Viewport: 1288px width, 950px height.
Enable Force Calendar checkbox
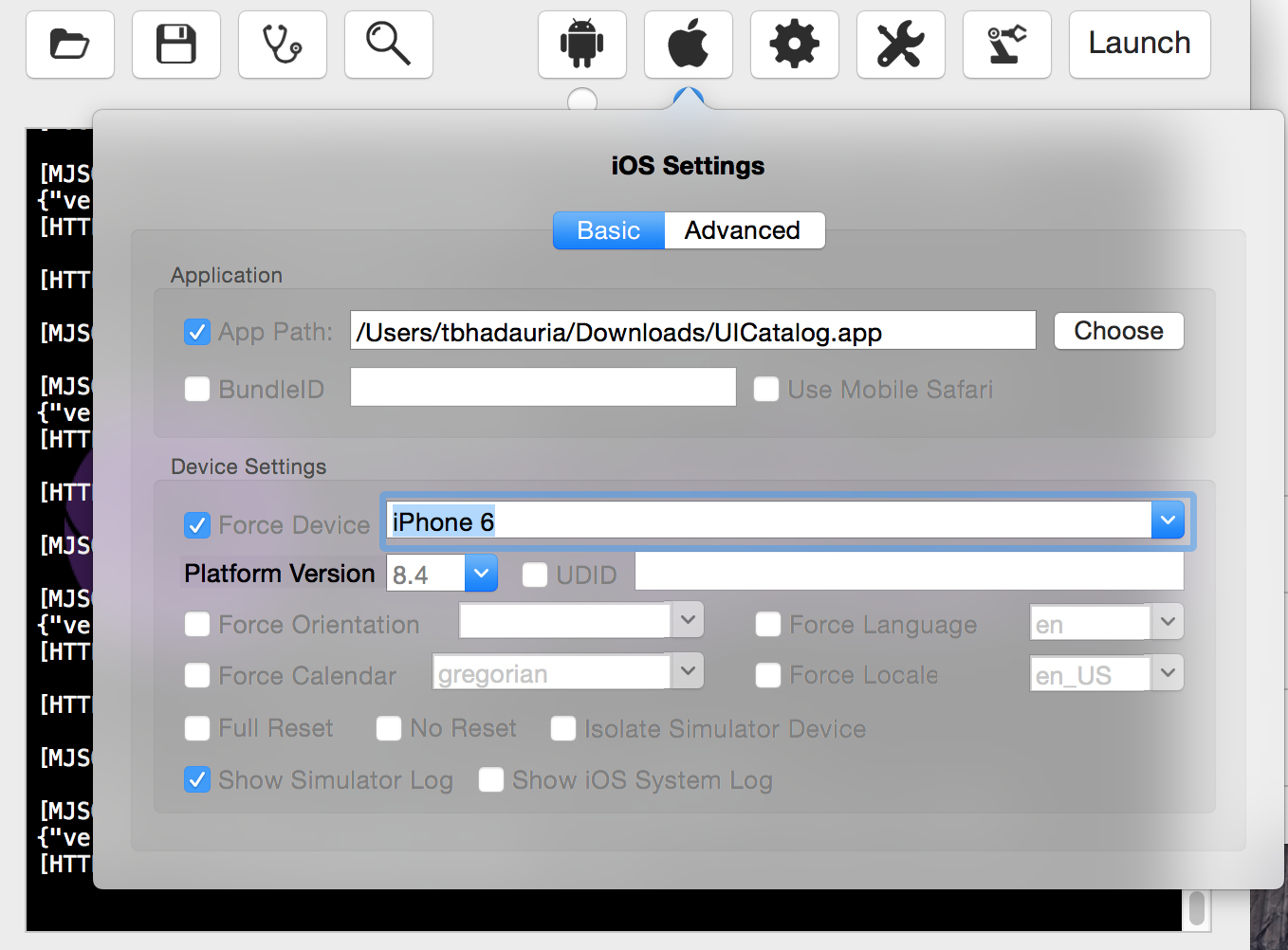pyautogui.click(x=197, y=675)
